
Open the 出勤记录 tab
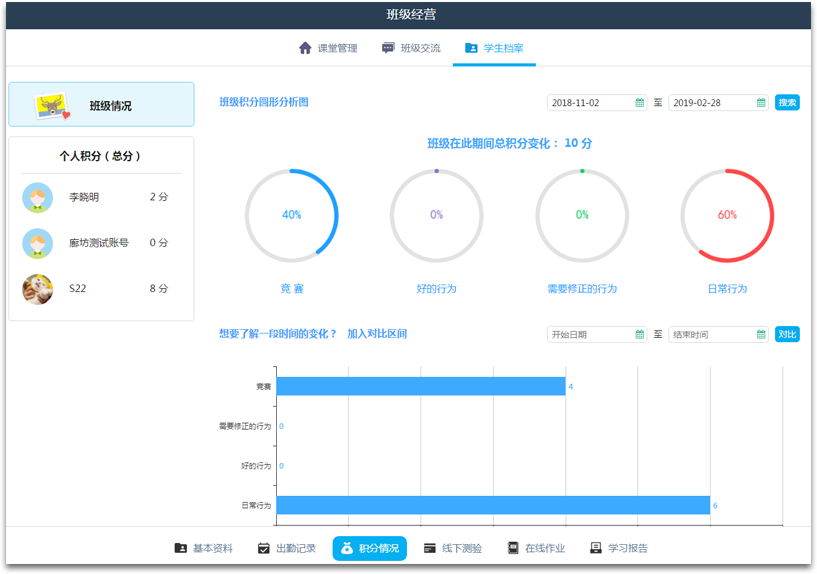tap(286, 548)
